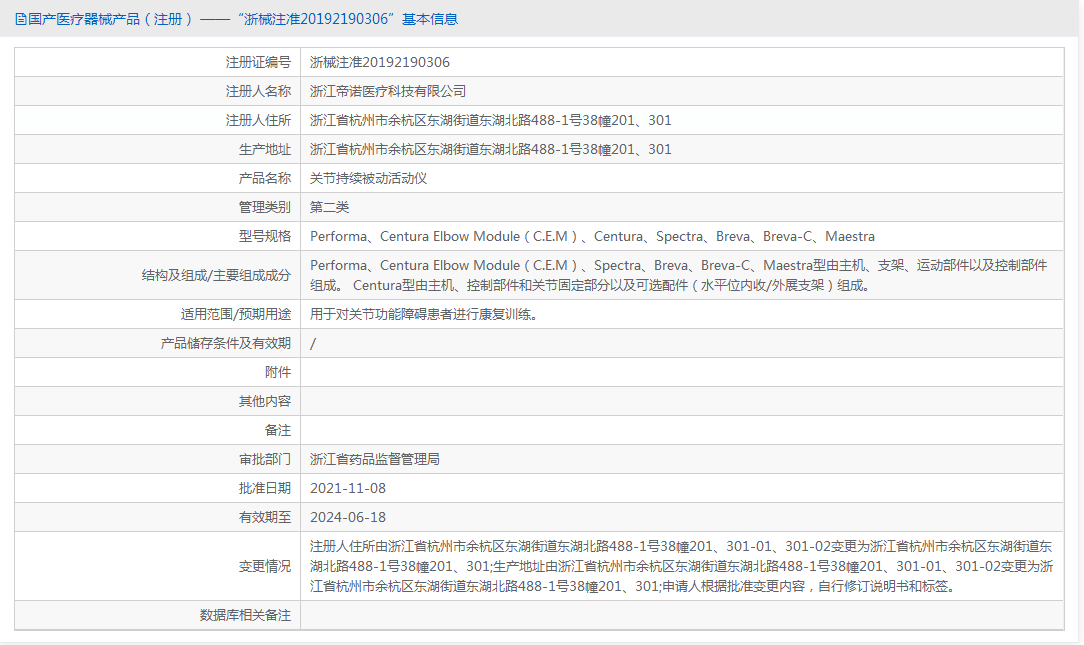Click product name '关节持续被动活动仪'
Image resolution: width=1084 pixels, height=645 pixels.
[x=368, y=178]
